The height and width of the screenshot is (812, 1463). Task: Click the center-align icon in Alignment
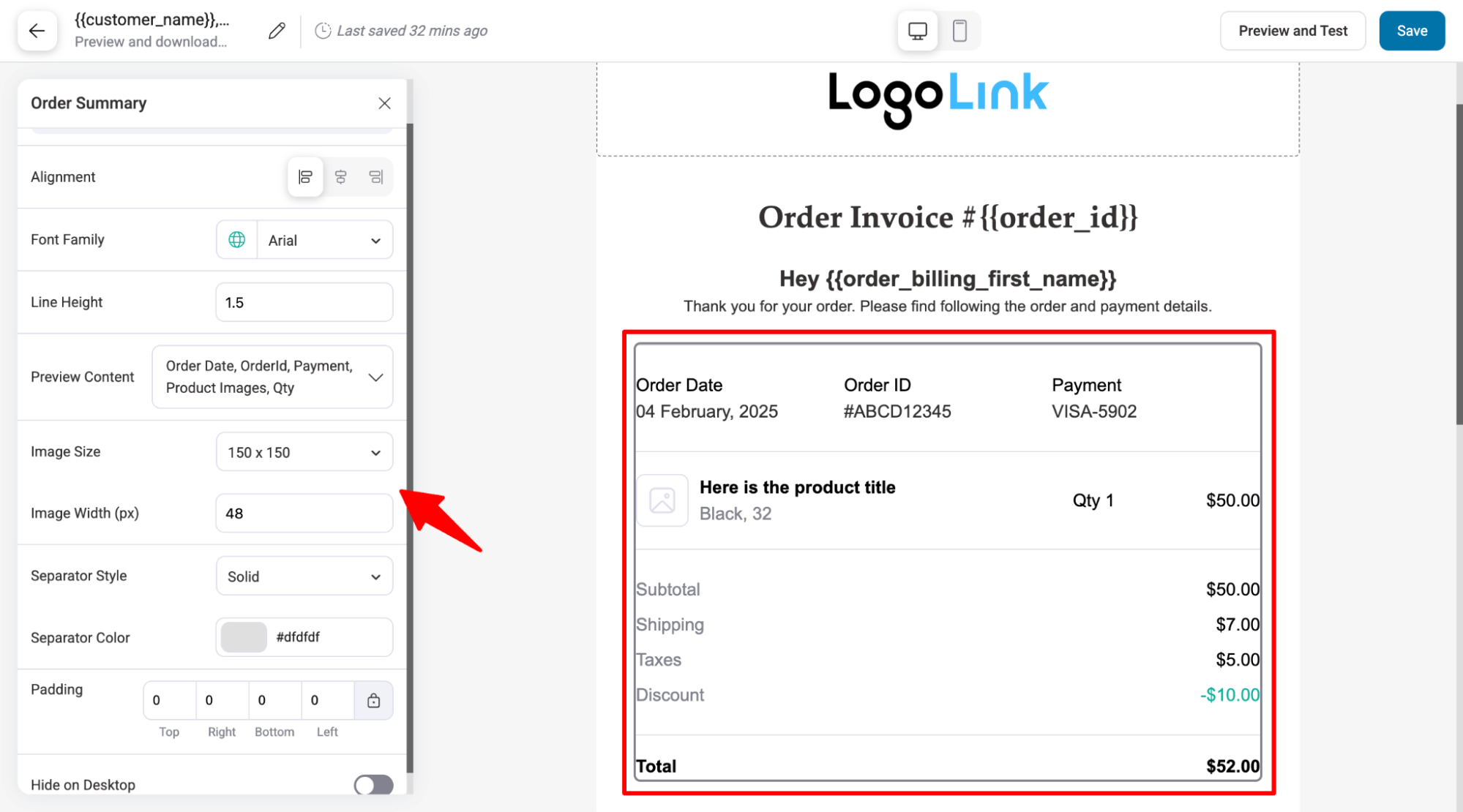(340, 177)
